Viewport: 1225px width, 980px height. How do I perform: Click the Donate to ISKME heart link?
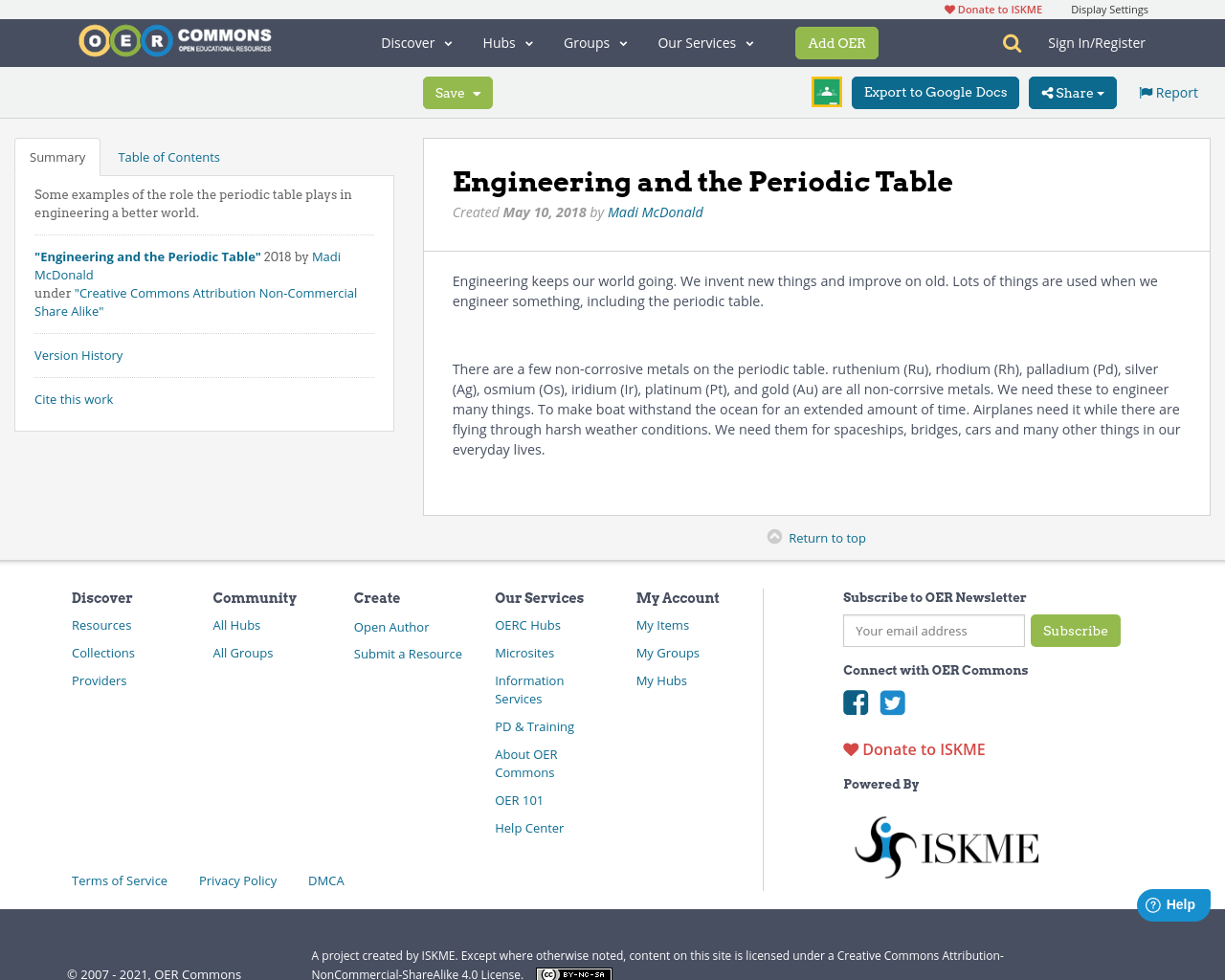913,749
